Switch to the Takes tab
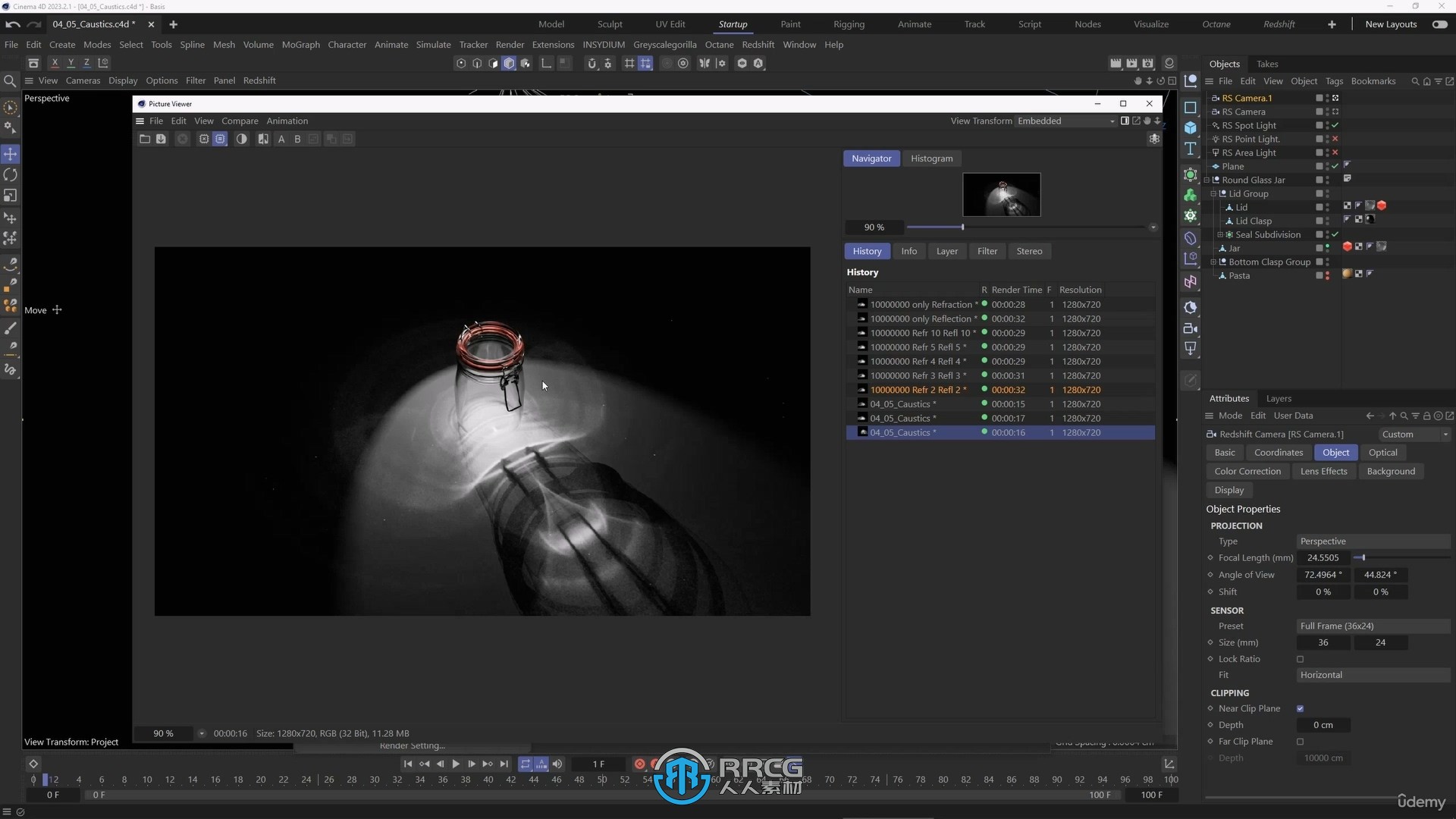Viewport: 1456px width, 819px height. [x=1266, y=64]
